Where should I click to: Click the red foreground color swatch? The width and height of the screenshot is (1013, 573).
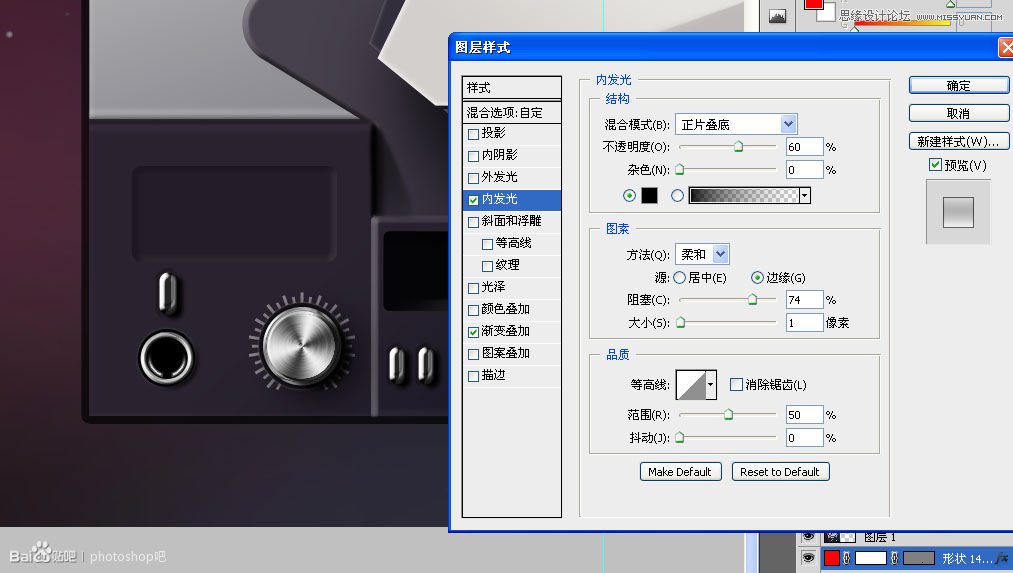click(x=813, y=3)
